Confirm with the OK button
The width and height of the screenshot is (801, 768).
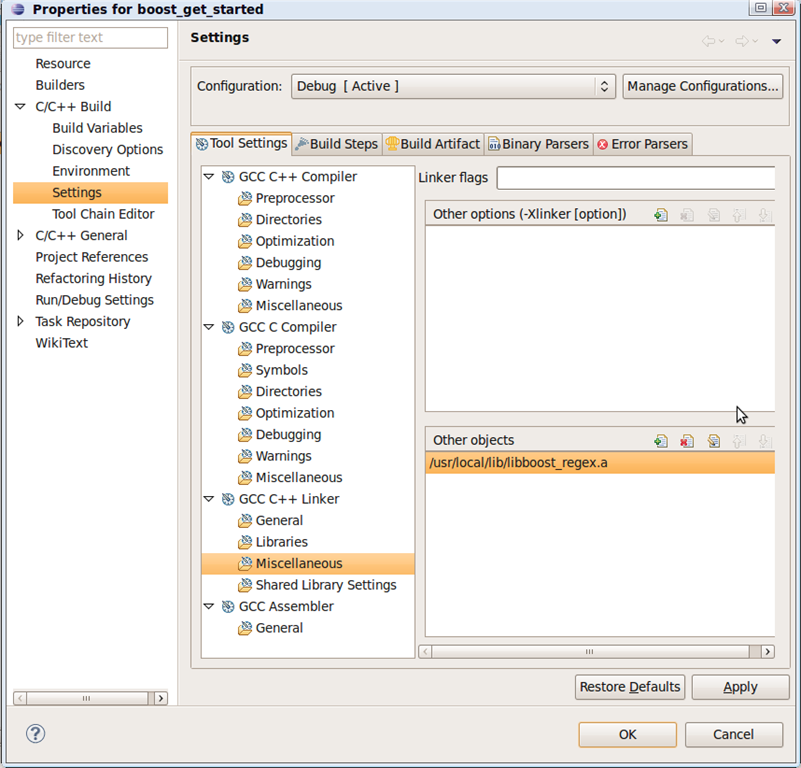click(627, 735)
